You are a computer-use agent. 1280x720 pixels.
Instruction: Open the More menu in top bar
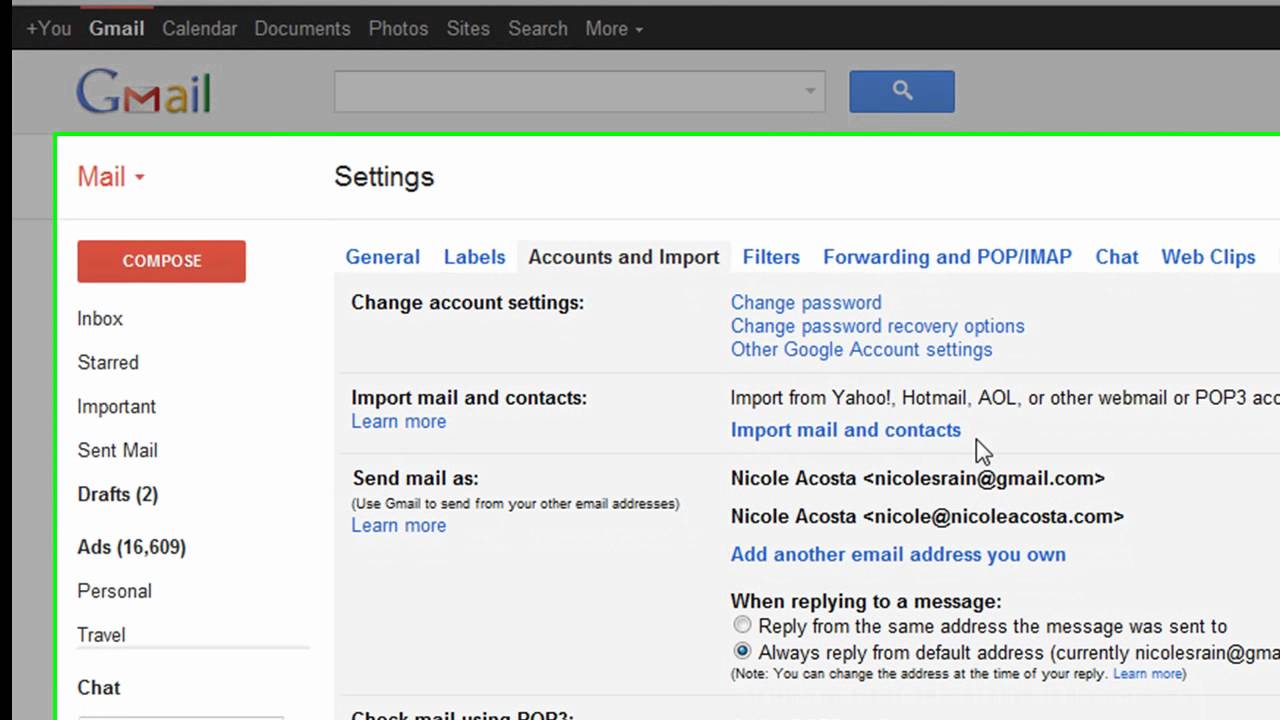(613, 29)
